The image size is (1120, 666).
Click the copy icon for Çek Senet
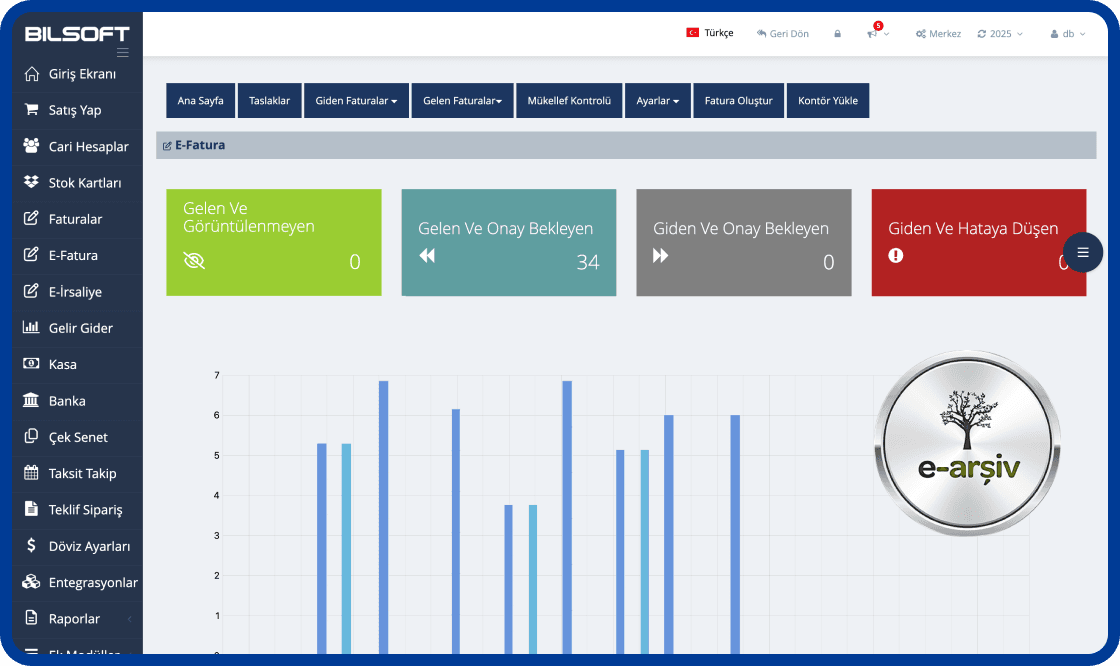(x=31, y=436)
